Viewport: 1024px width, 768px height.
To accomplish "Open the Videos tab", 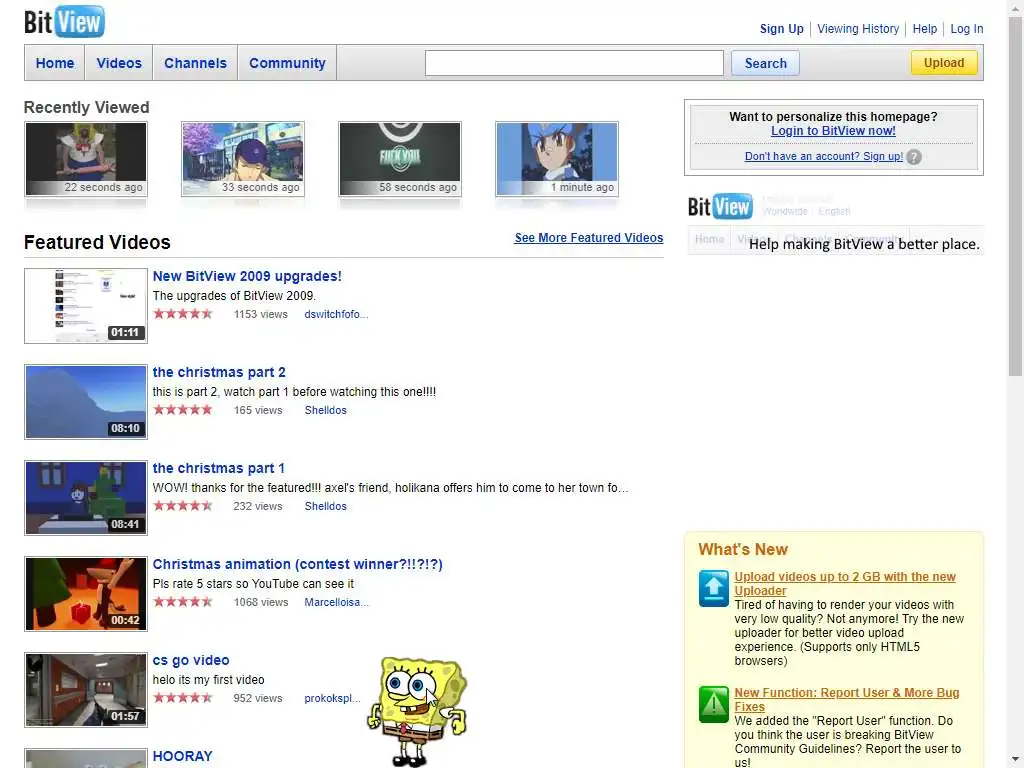I will (x=119, y=63).
